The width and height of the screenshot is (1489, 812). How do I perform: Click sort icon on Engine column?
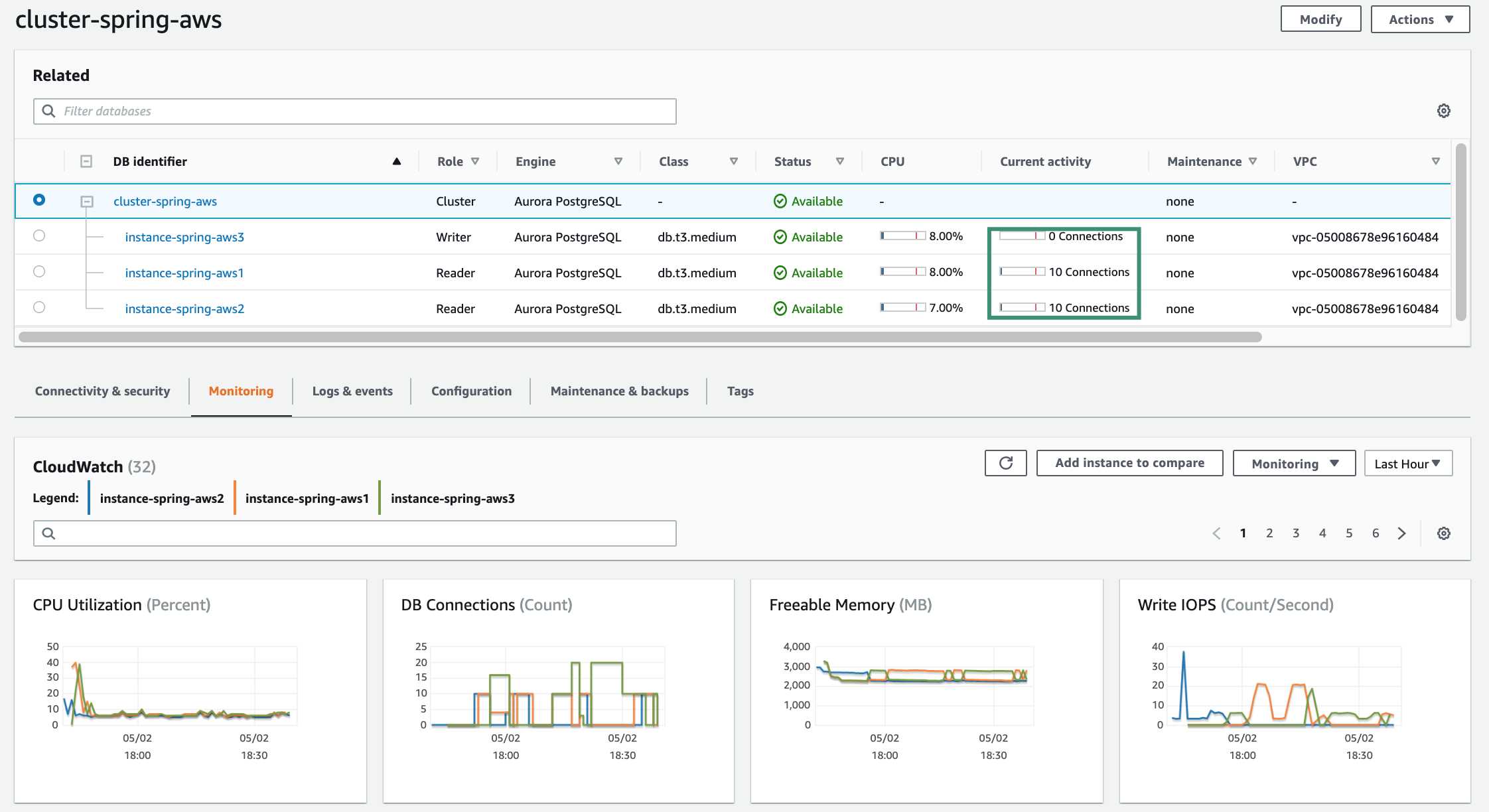click(x=618, y=161)
